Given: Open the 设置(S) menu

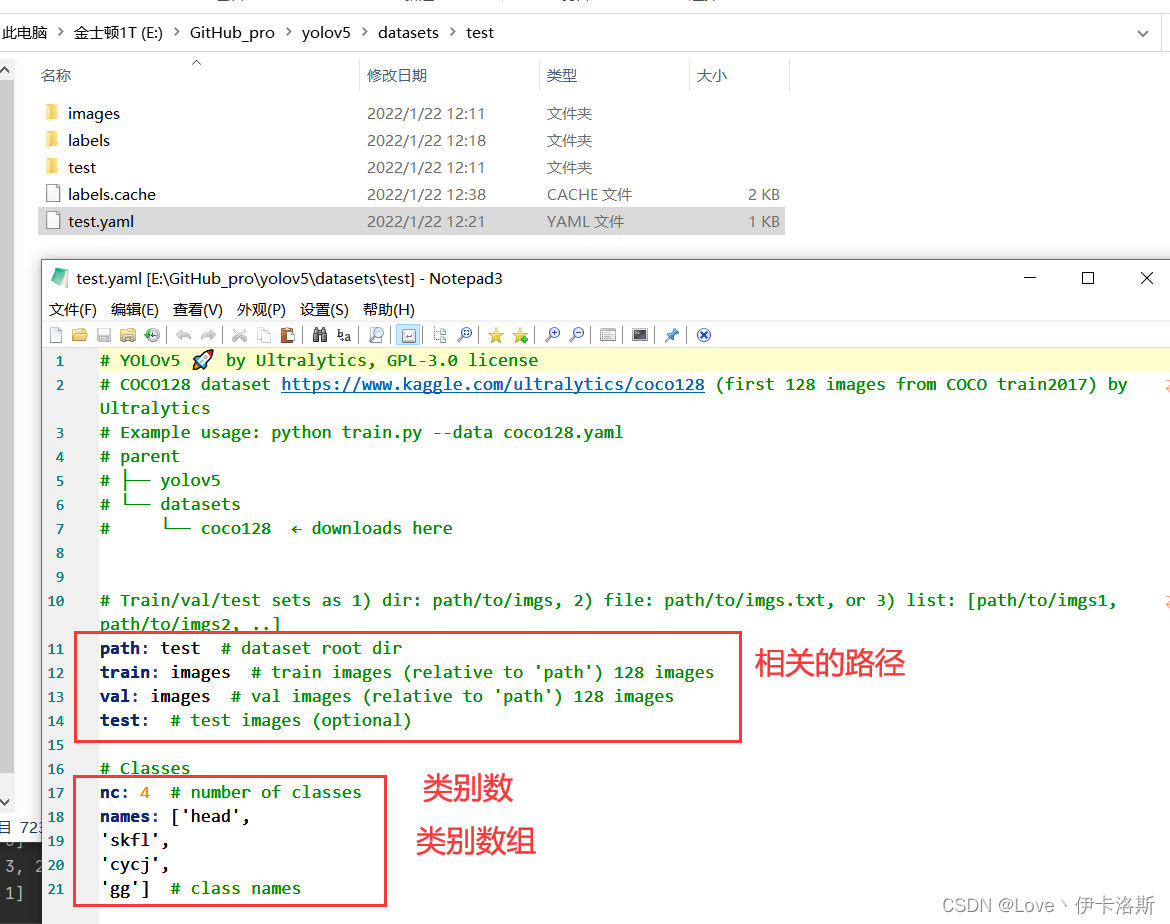Looking at the screenshot, I should click(325, 310).
